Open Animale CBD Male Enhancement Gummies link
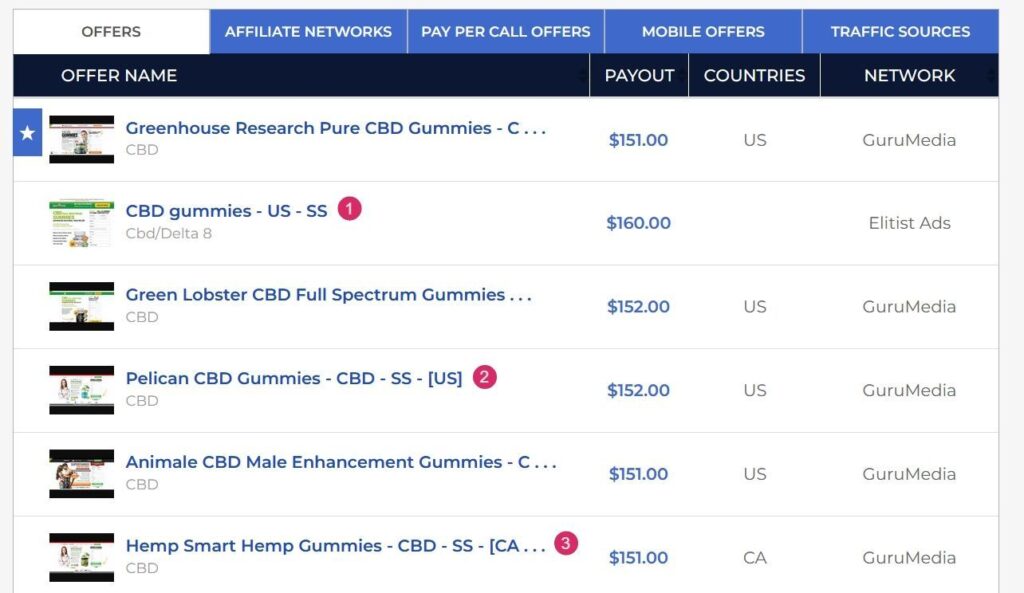This screenshot has width=1024, height=593. click(341, 462)
